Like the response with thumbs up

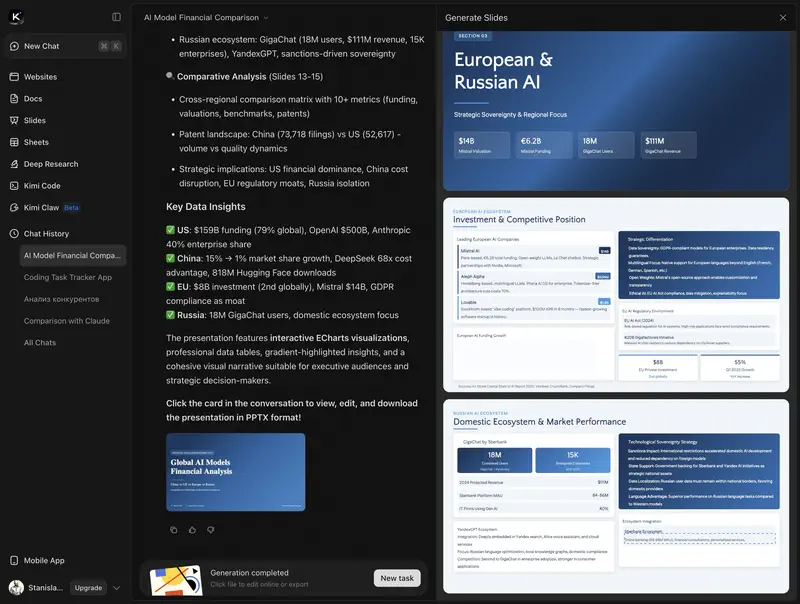pos(192,530)
